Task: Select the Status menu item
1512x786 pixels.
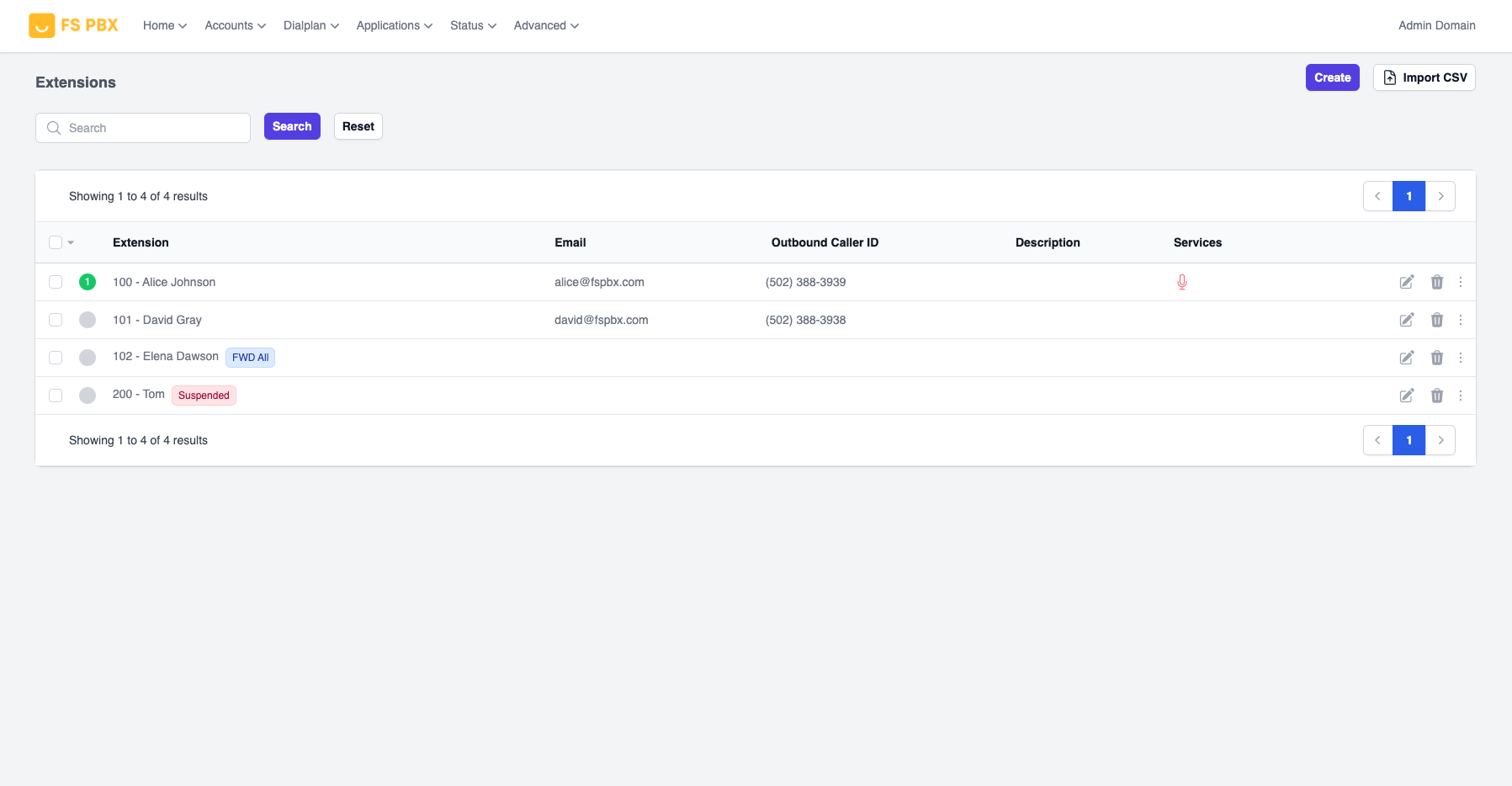Action: (471, 25)
